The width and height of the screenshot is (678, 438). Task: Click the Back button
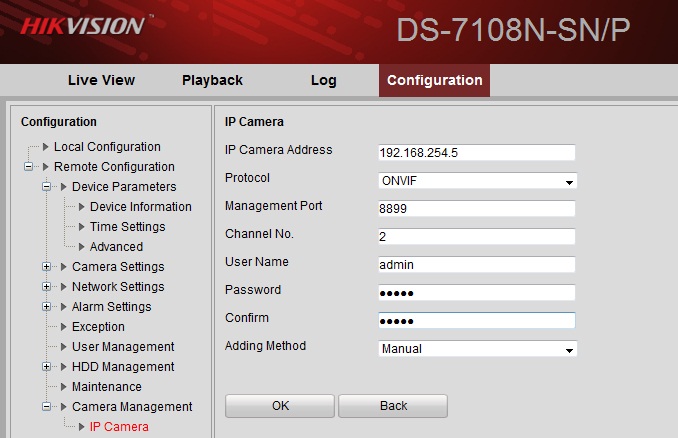pos(393,406)
